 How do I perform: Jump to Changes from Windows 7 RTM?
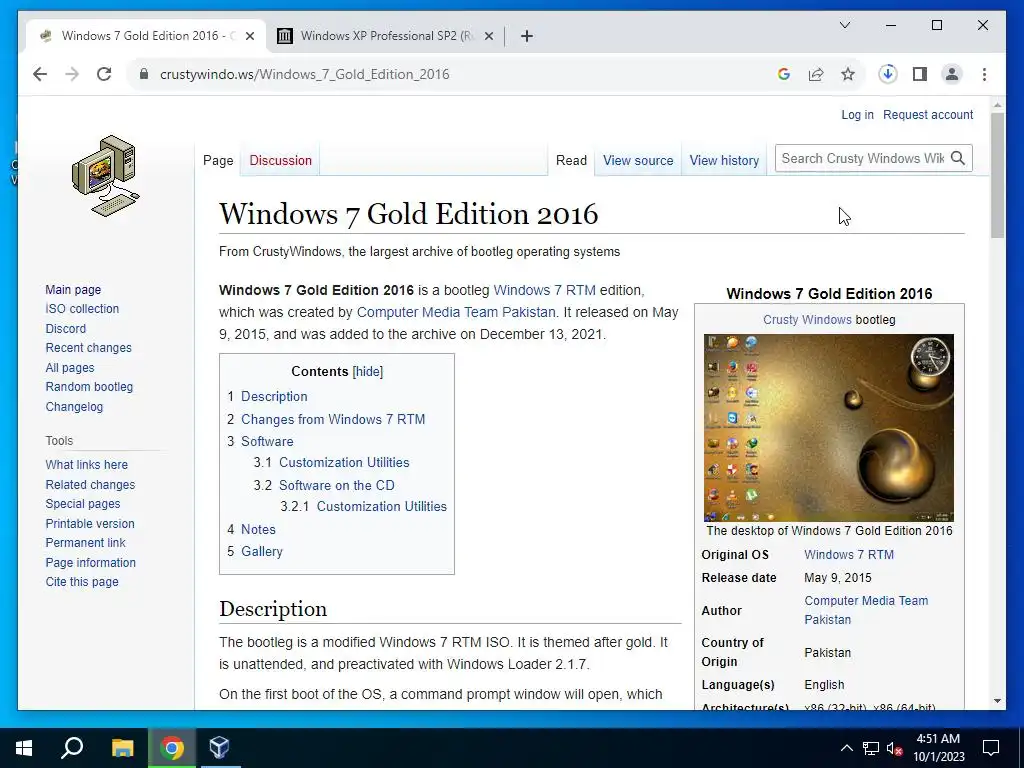(332, 419)
